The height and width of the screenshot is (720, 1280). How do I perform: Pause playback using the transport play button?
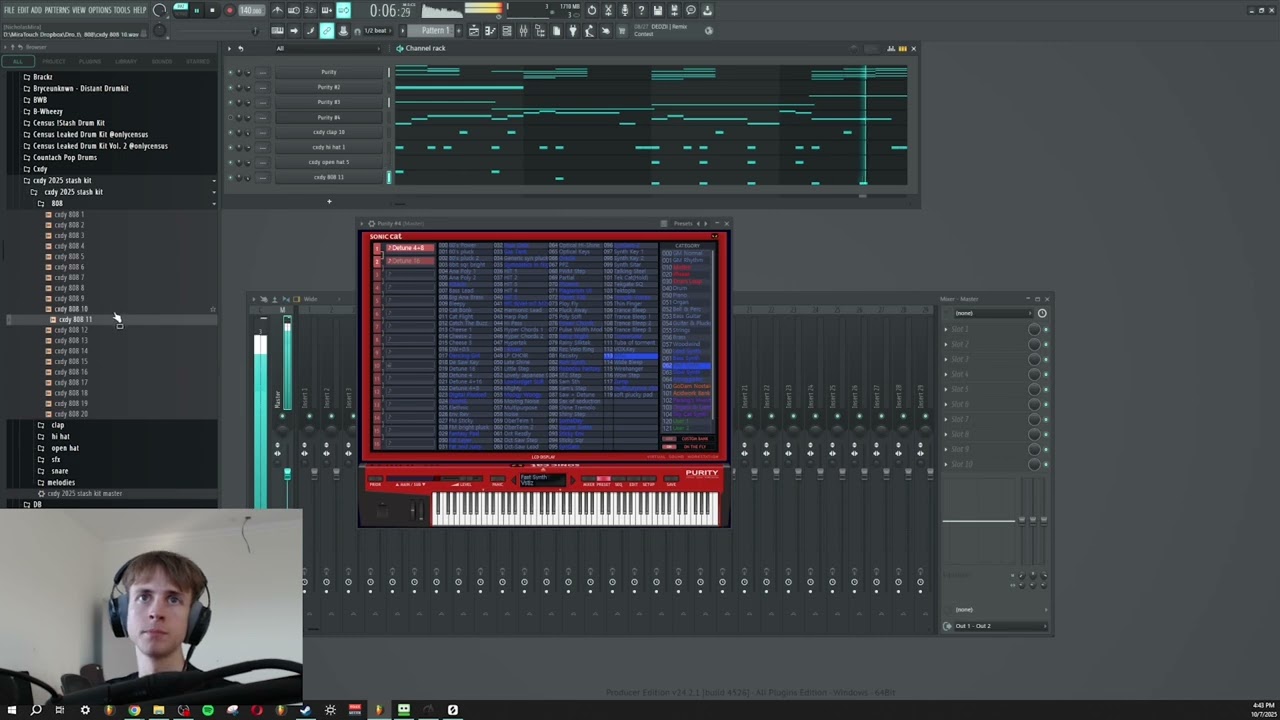pos(196,10)
